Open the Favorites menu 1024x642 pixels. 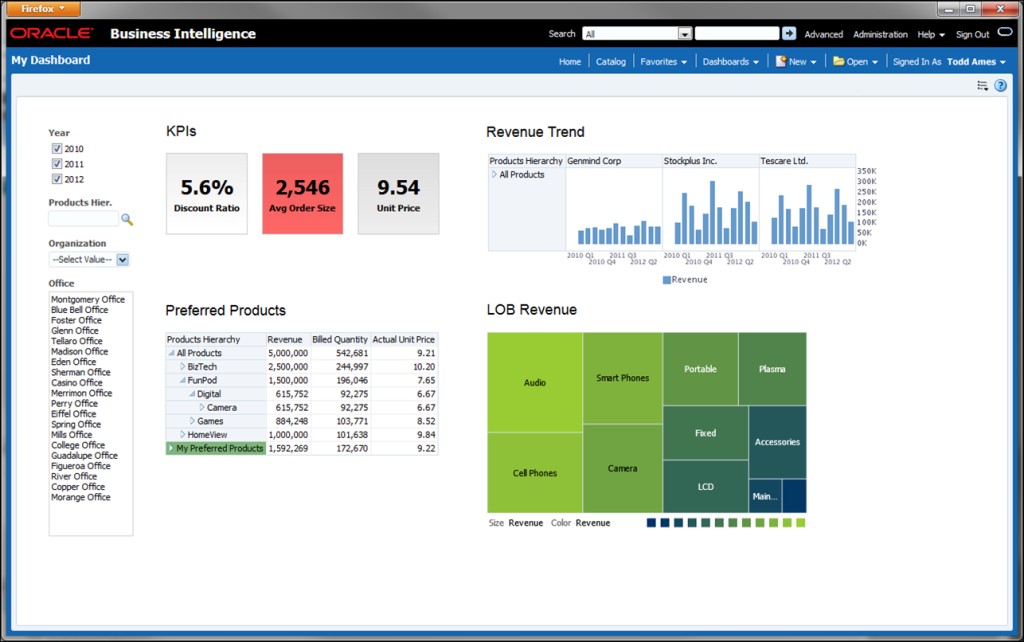pyautogui.click(x=664, y=61)
